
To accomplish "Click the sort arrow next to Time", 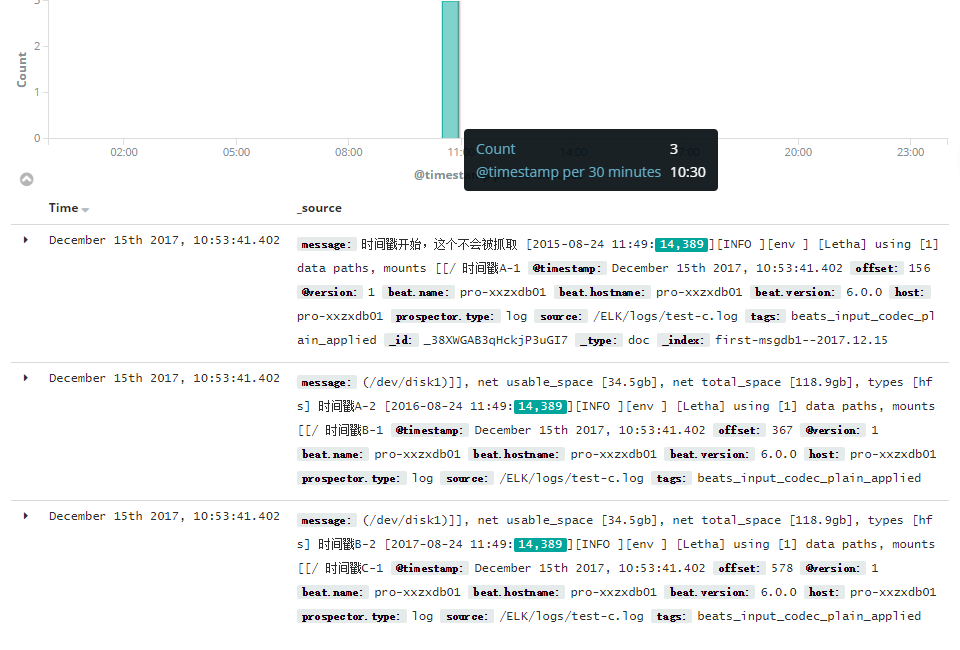I will pyautogui.click(x=85, y=210).
